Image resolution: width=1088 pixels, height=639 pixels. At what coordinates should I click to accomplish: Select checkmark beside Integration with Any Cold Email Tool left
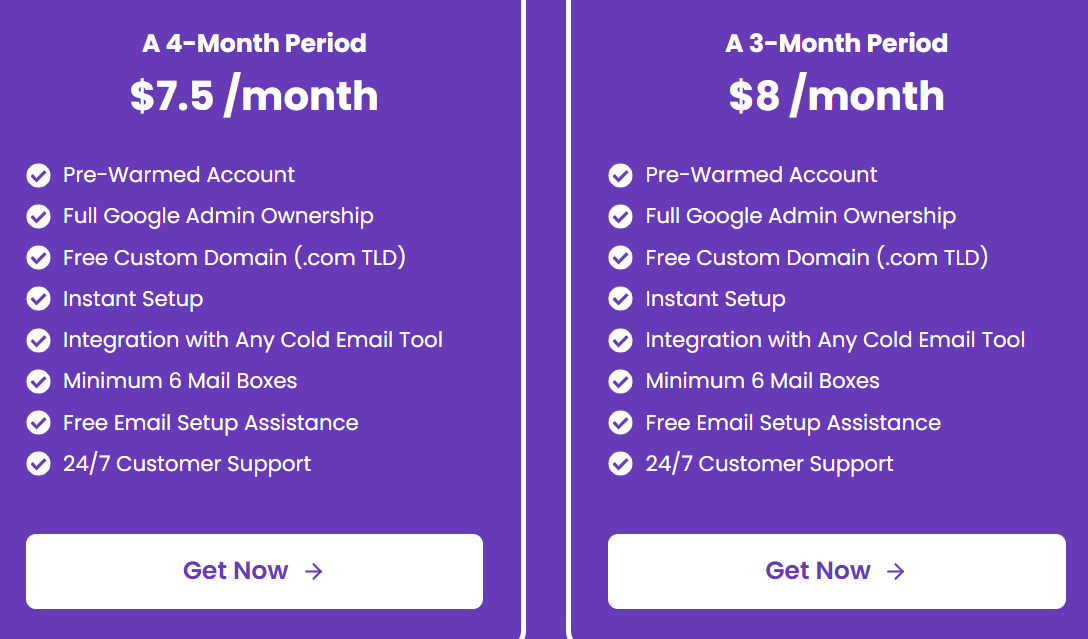(x=38, y=340)
